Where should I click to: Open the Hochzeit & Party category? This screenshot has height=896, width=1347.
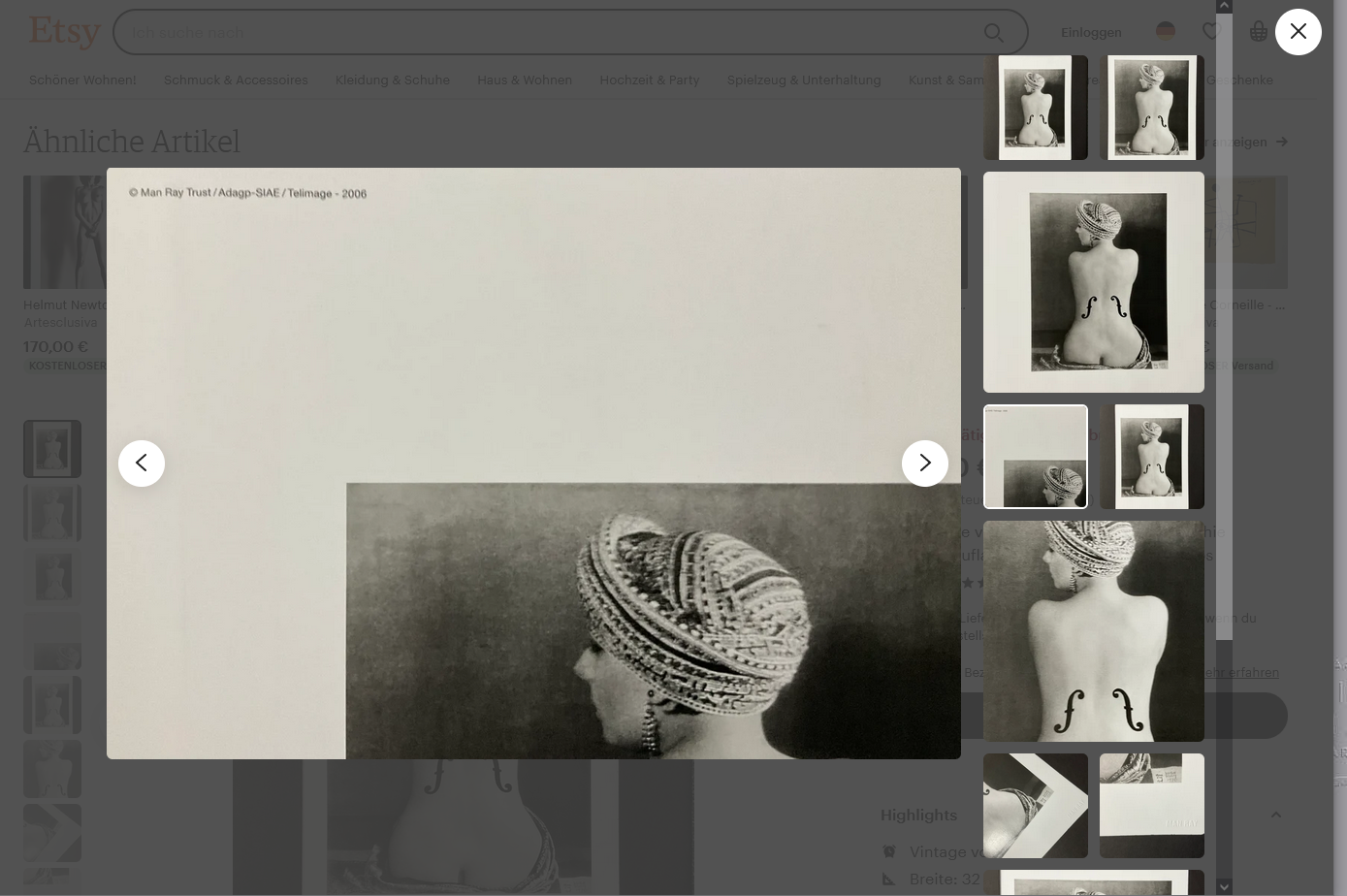(649, 80)
